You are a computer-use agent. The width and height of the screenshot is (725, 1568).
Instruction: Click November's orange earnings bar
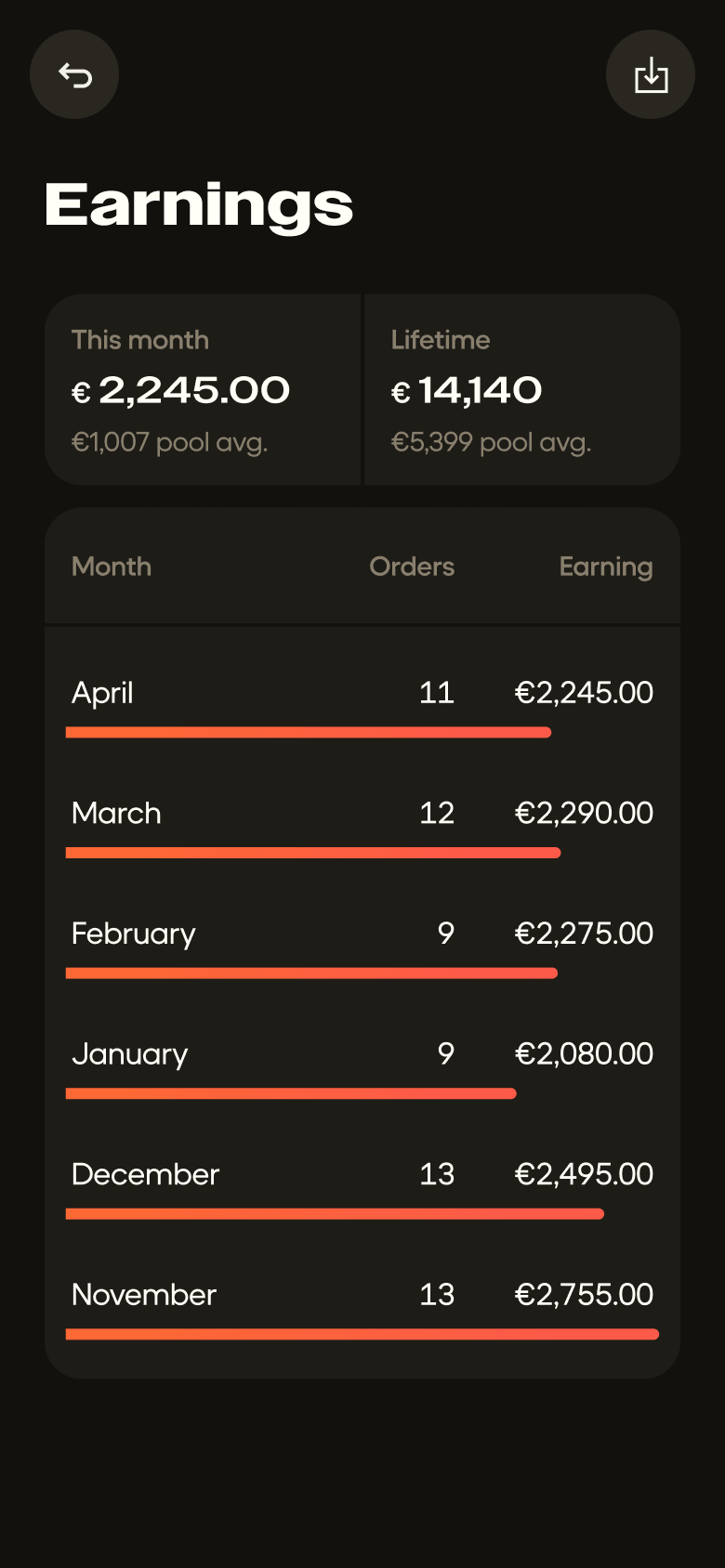tap(362, 1335)
